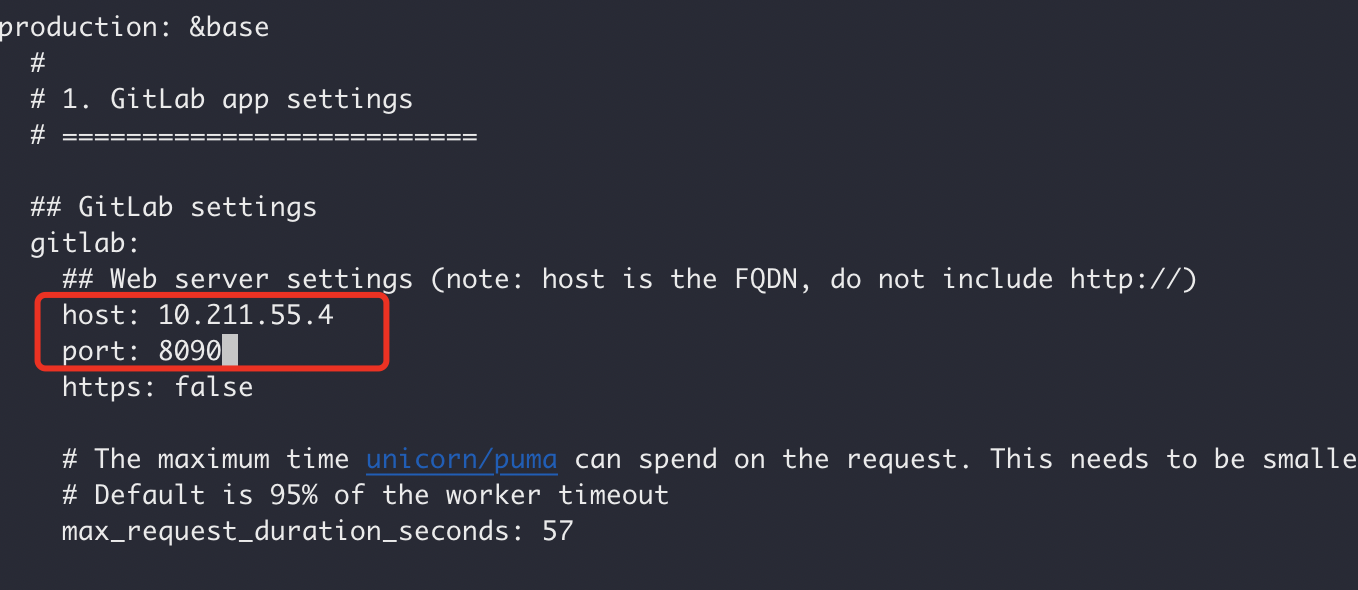The width and height of the screenshot is (1358, 590).
Task: Click the 'Web server settings' comment text
Action: 261,279
